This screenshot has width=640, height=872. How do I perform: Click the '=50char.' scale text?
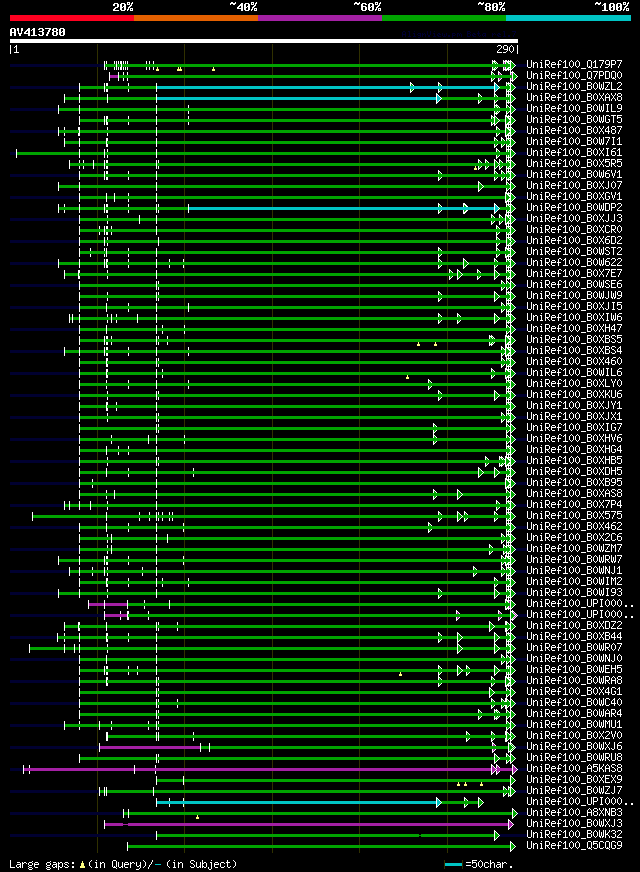[489, 865]
